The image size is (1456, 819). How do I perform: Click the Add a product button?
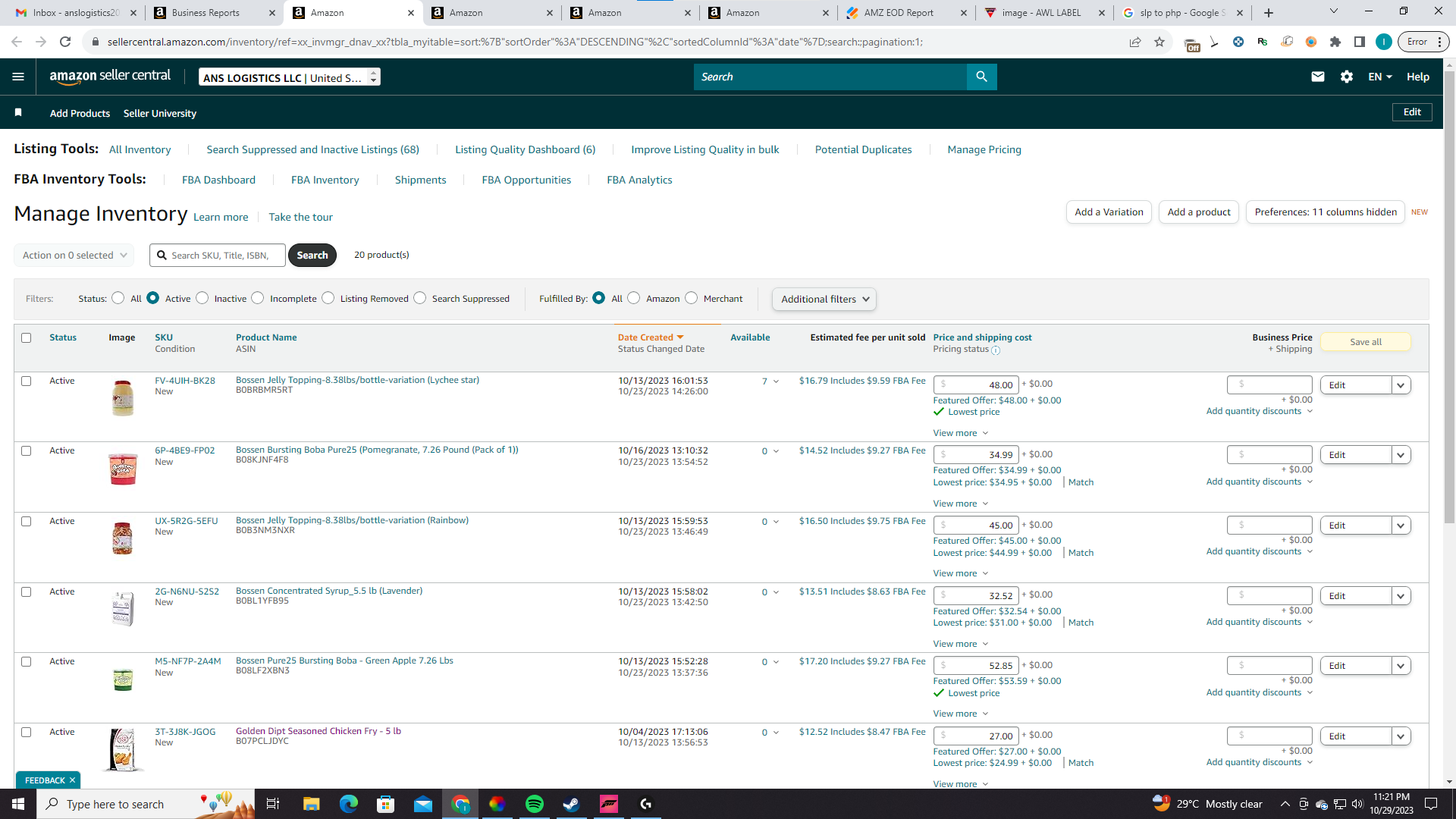coord(1199,212)
